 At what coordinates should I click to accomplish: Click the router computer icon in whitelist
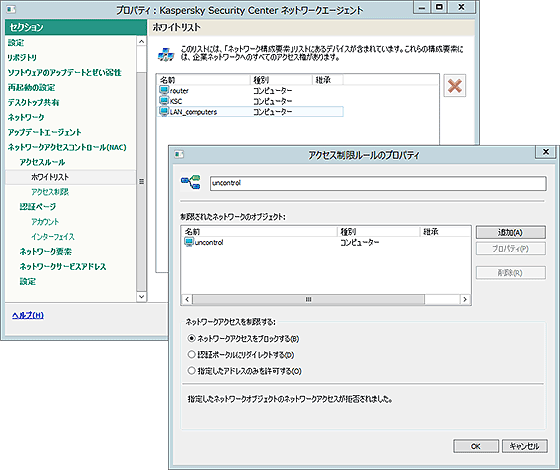164,90
